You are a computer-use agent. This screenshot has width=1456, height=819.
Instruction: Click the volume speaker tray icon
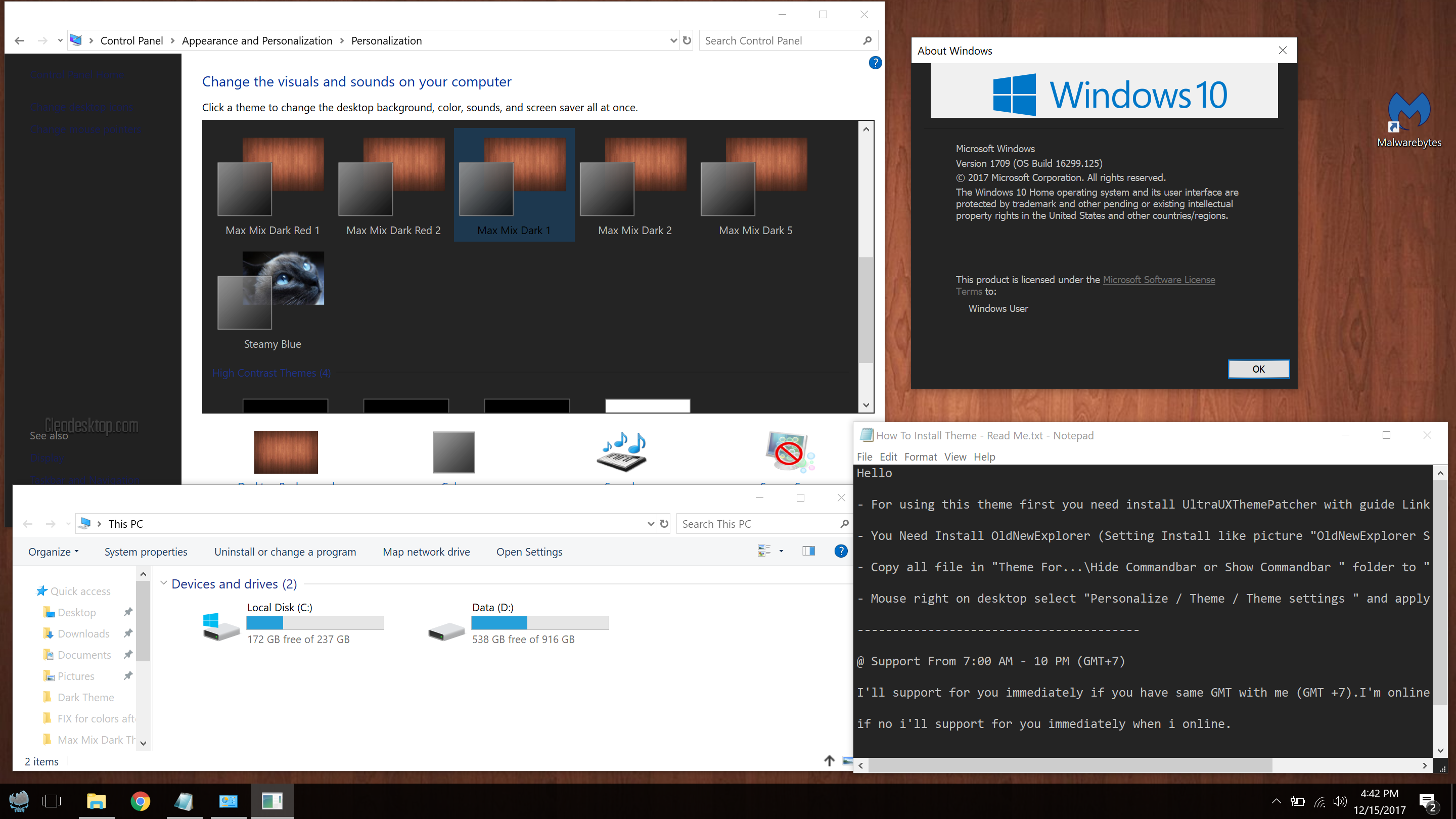pos(1340,801)
